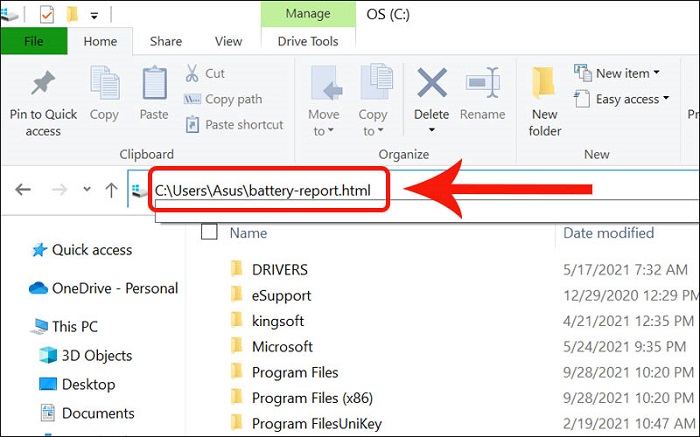Select the Rename ribbon icon
Screen dimensions: 700x437
(x=482, y=84)
